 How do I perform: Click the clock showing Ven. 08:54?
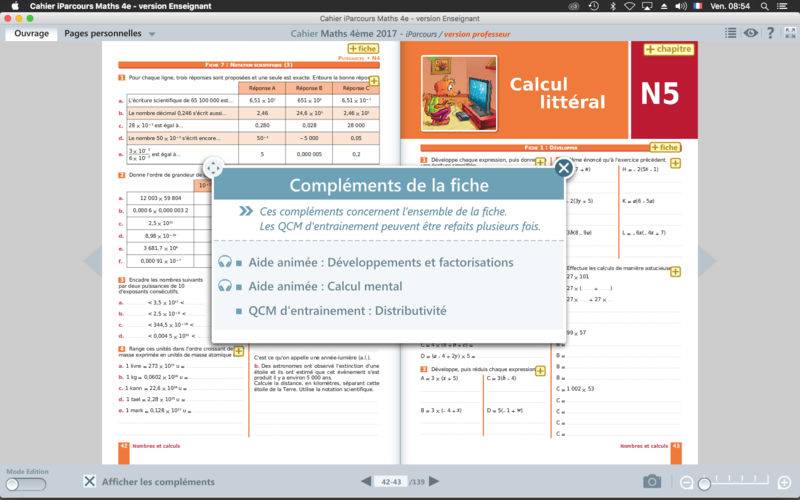click(730, 6)
